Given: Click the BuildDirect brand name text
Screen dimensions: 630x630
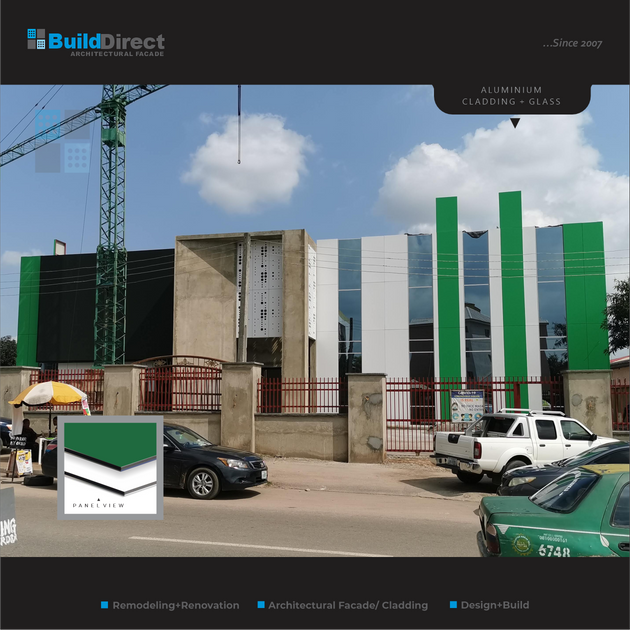Looking at the screenshot, I should tap(106, 41).
